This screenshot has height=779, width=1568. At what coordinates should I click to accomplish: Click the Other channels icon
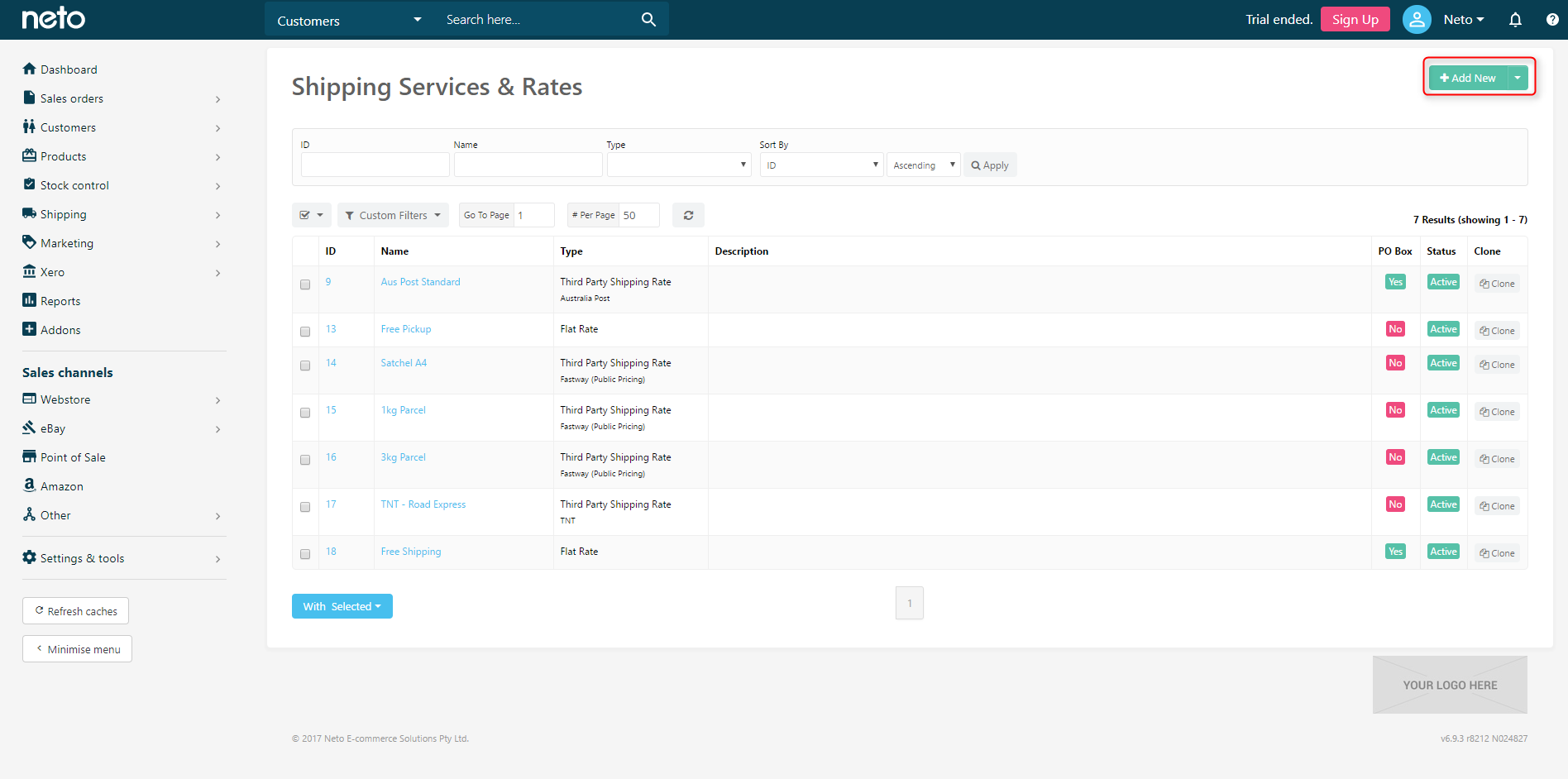point(30,514)
